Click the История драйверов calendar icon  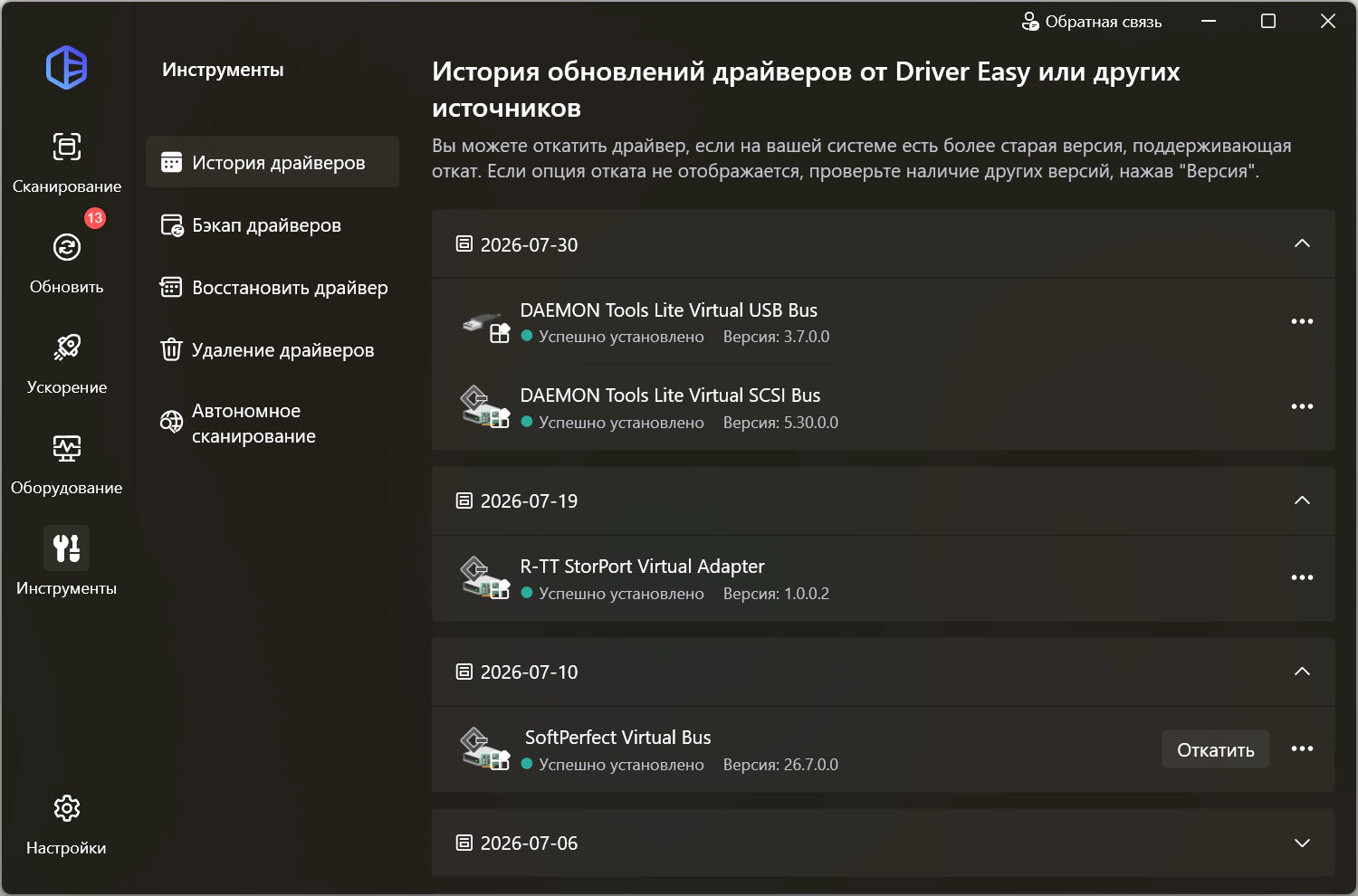pyautogui.click(x=171, y=162)
